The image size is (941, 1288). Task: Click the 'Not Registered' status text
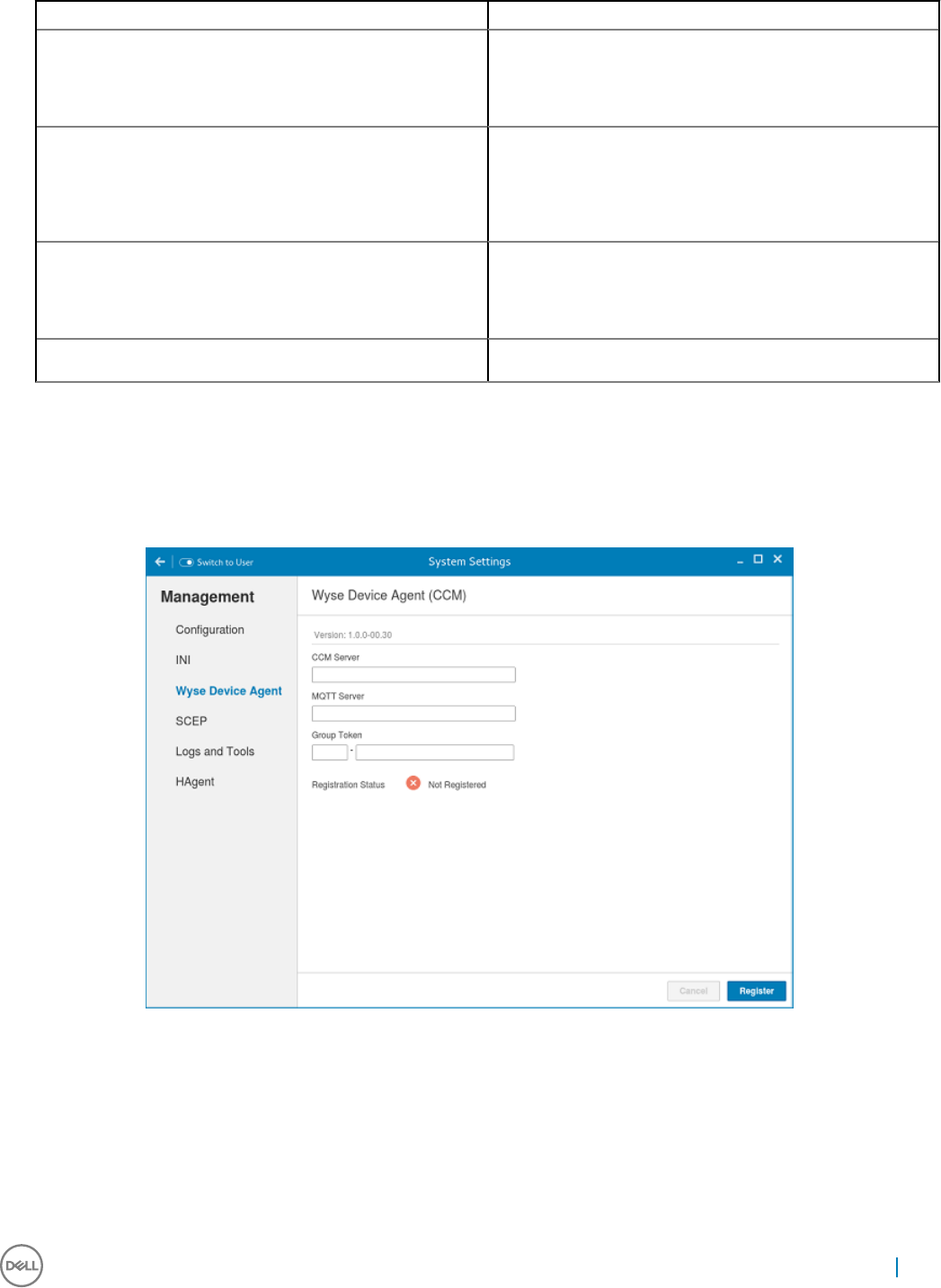pos(457,785)
